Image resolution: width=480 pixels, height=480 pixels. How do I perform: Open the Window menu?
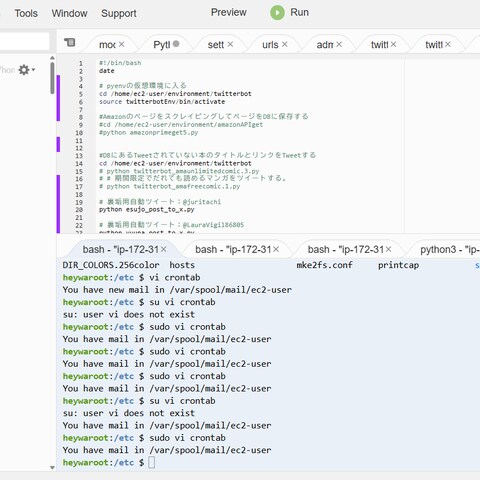(x=69, y=13)
